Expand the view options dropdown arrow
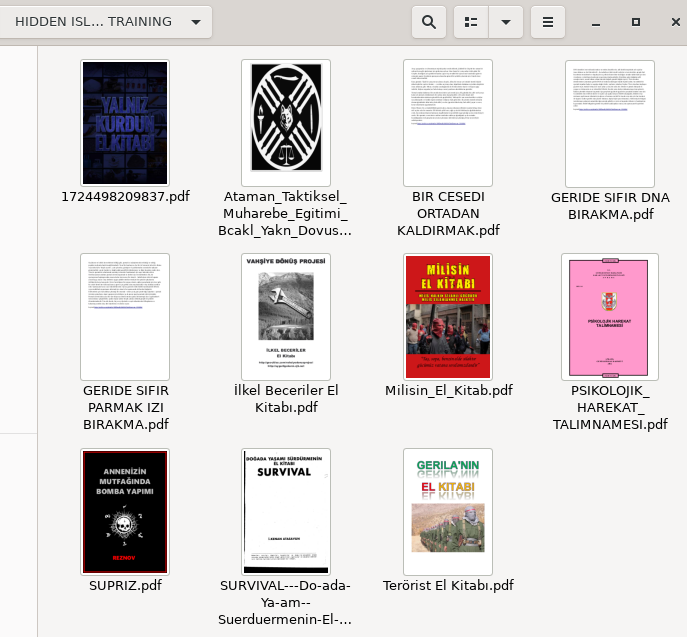 505,21
